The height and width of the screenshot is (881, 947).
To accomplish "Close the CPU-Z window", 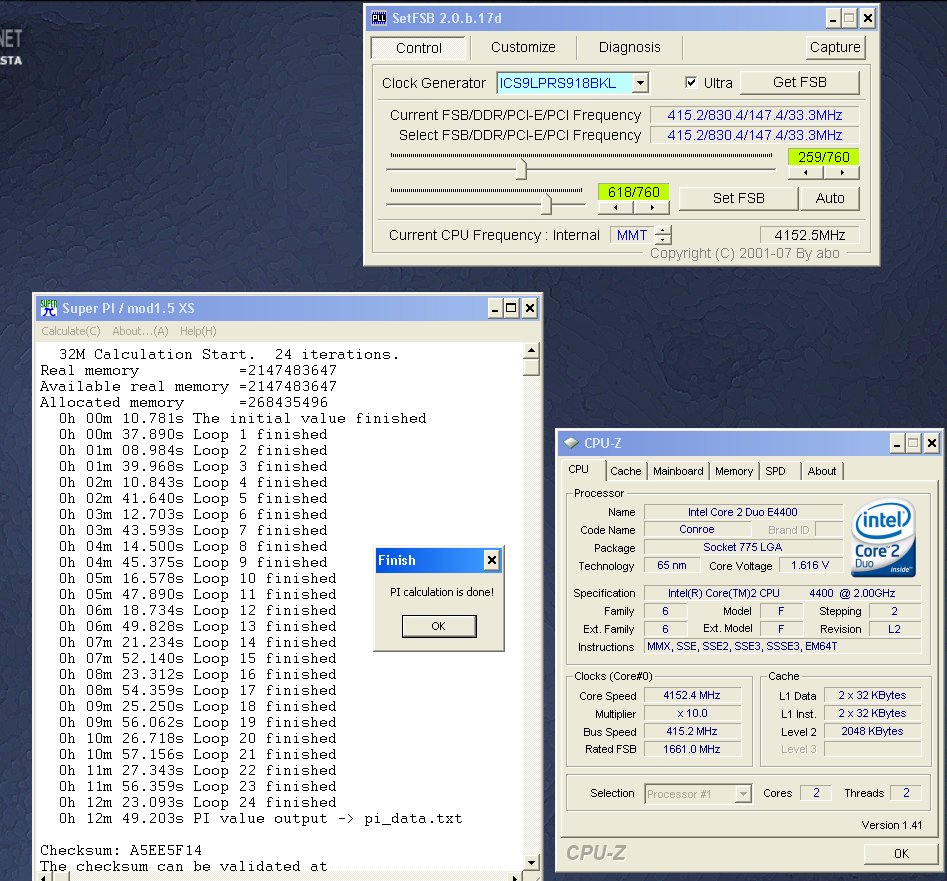I will 932,444.
